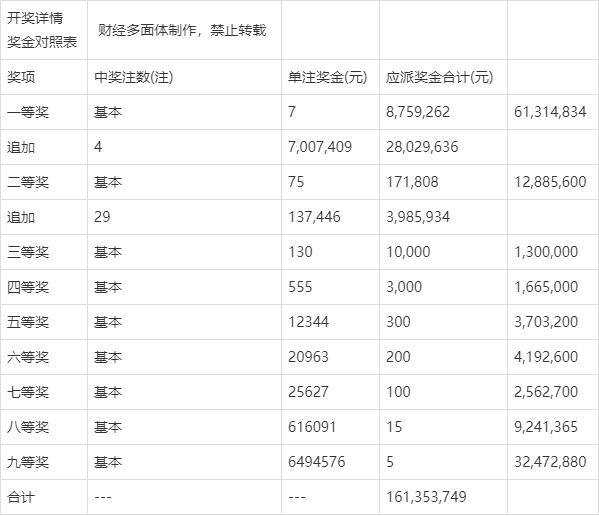
Task: Click the total 12,885,600
Action: click(x=550, y=182)
